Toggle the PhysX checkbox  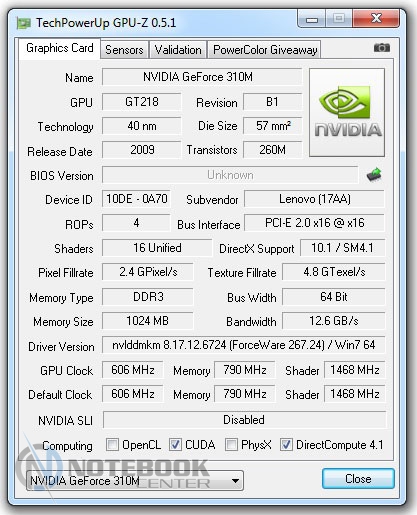click(x=231, y=444)
